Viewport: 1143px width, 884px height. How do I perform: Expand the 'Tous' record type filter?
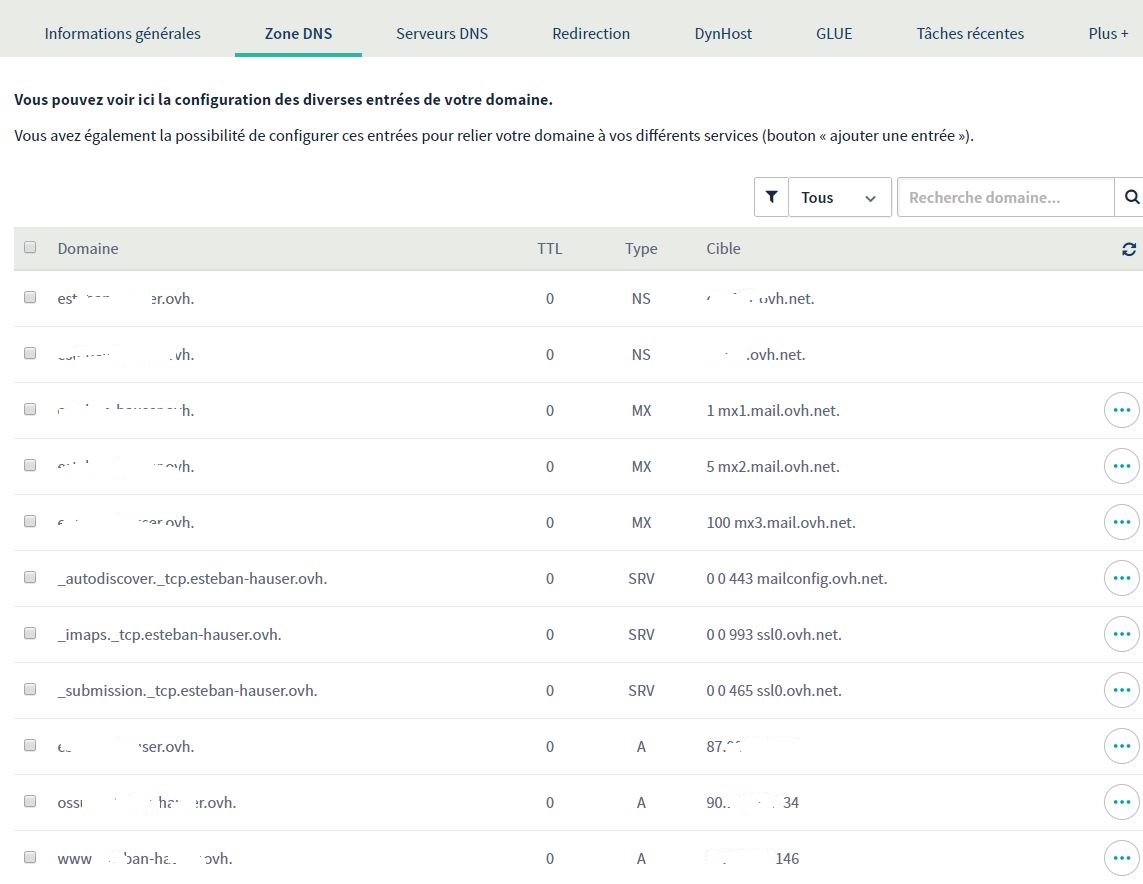(x=839, y=198)
